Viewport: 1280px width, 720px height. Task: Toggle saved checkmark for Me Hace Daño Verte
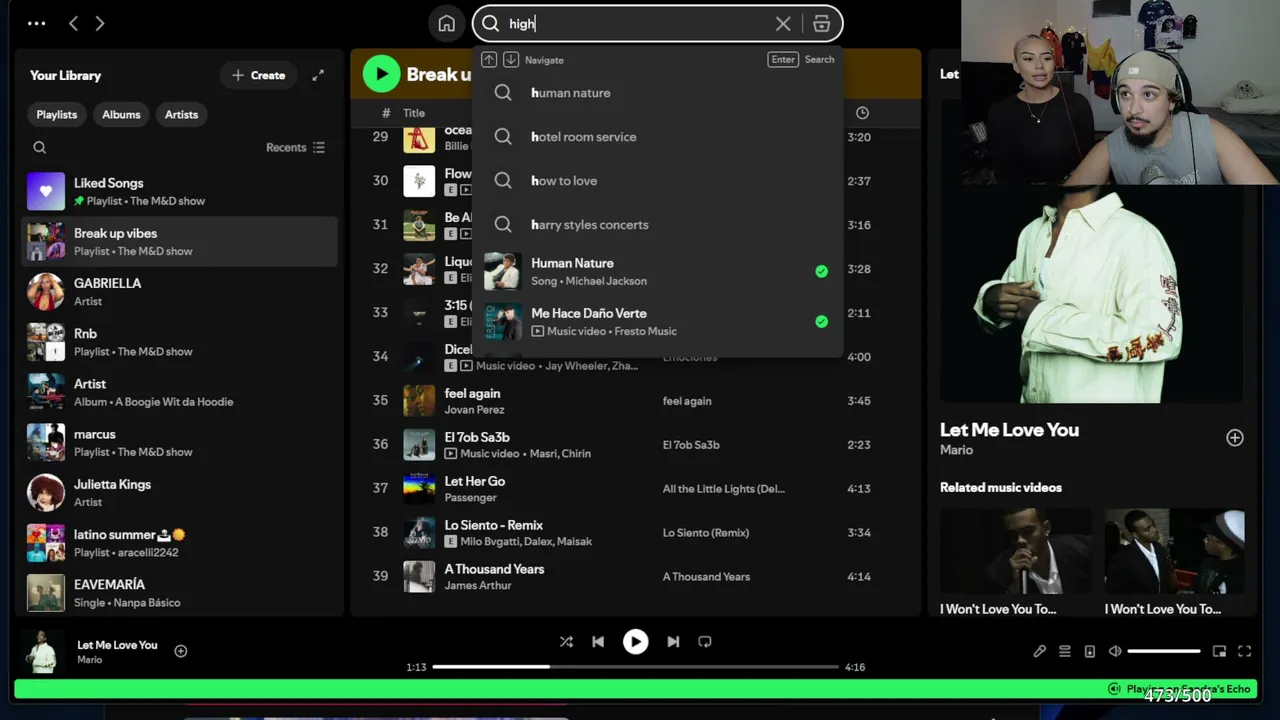coord(821,322)
